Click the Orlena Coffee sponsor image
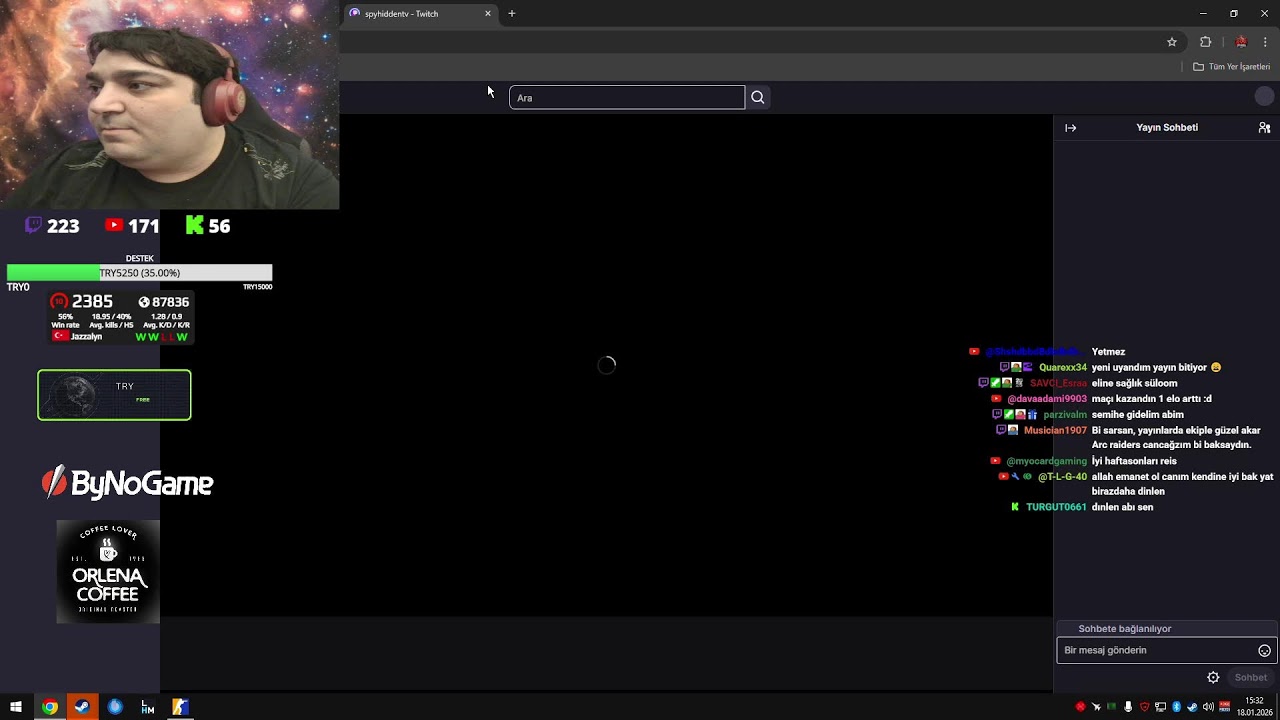 click(x=108, y=572)
